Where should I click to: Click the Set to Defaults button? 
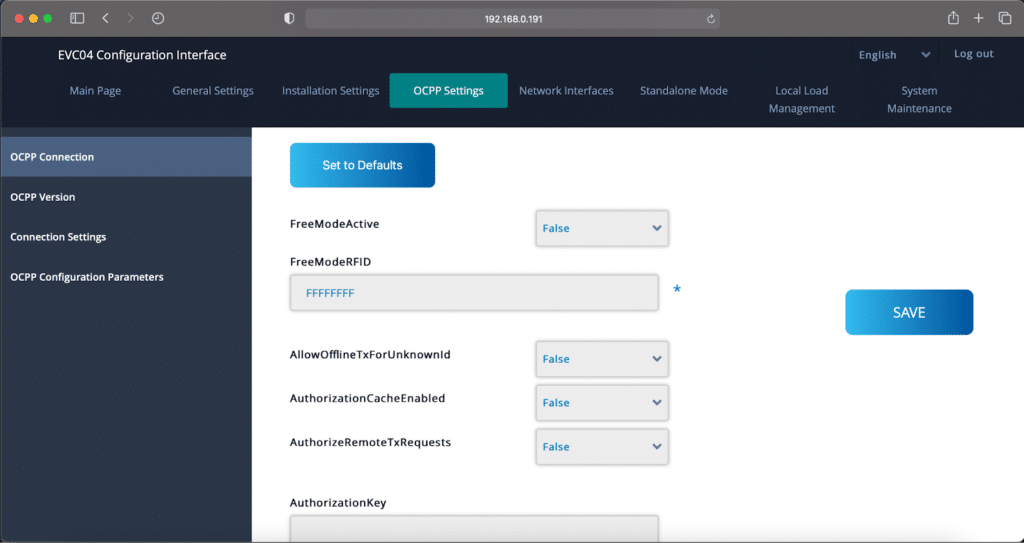tap(362, 165)
